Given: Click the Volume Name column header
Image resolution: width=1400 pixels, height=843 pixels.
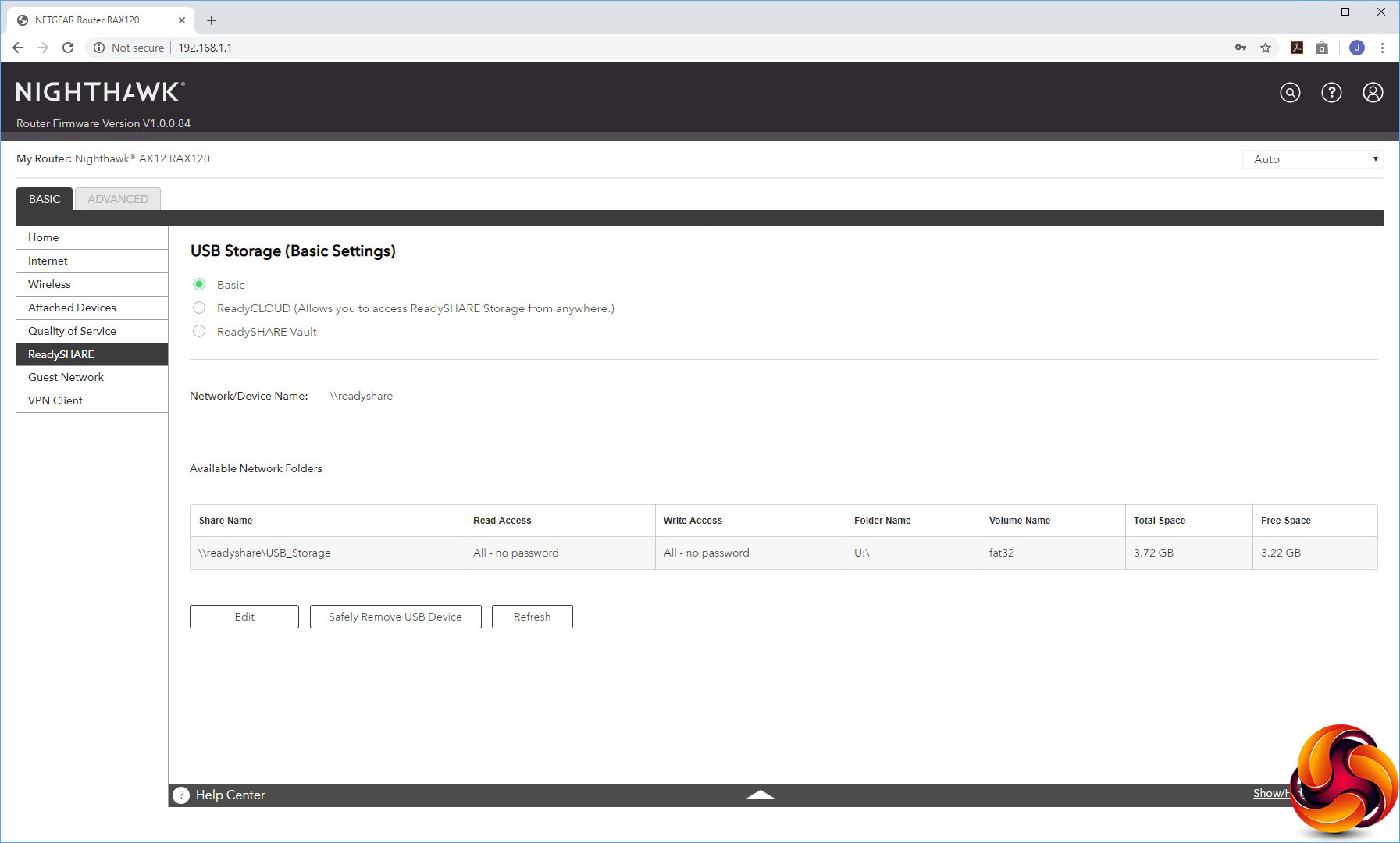Looking at the screenshot, I should coord(1053,521).
